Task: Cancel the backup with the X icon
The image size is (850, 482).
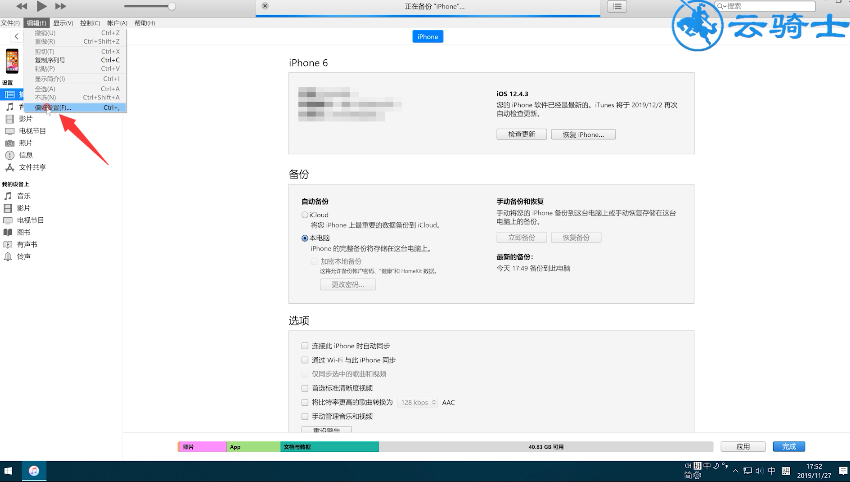Action: [265, 6]
